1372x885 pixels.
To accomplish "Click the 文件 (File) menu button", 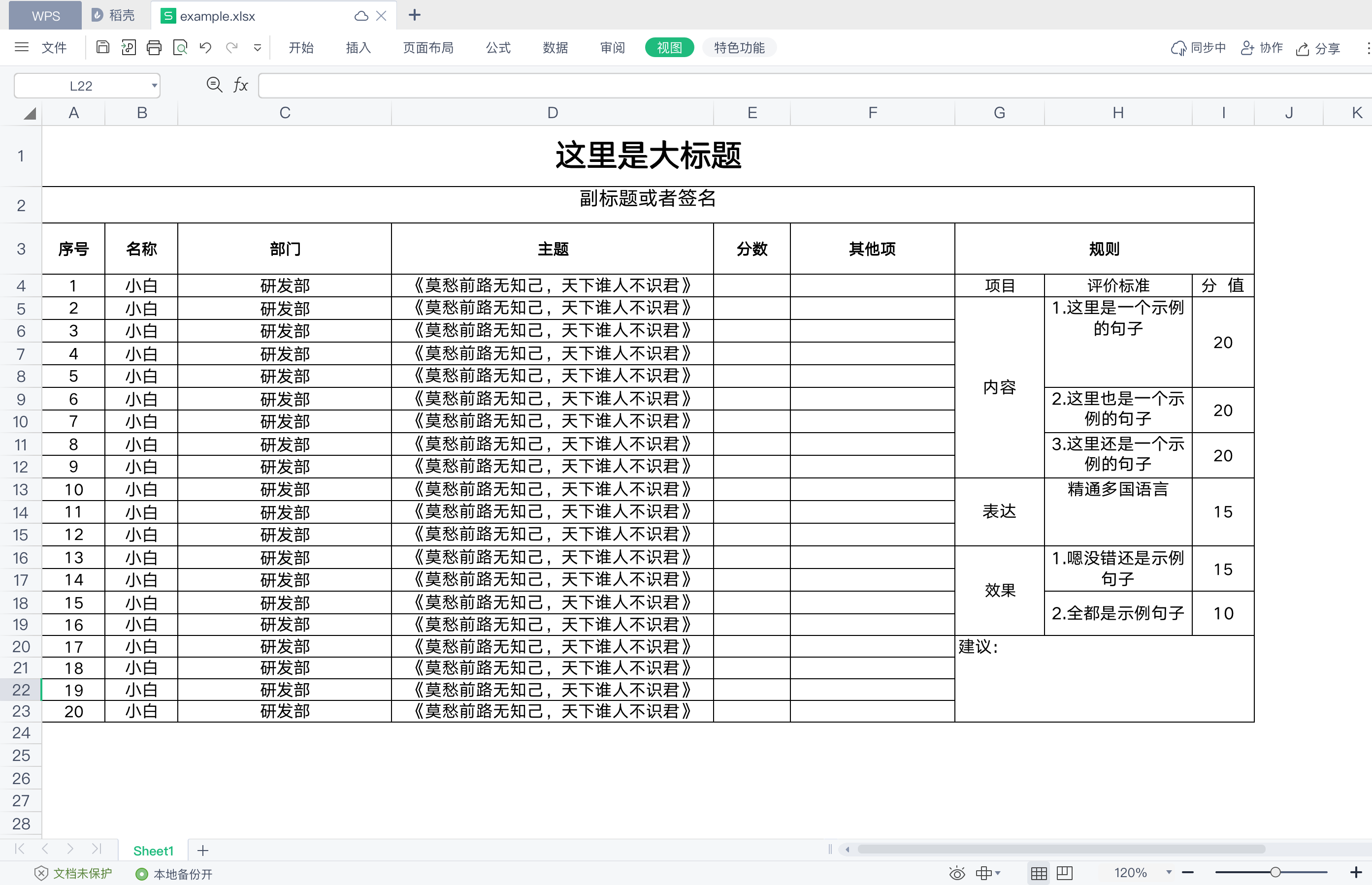I will pos(54,48).
